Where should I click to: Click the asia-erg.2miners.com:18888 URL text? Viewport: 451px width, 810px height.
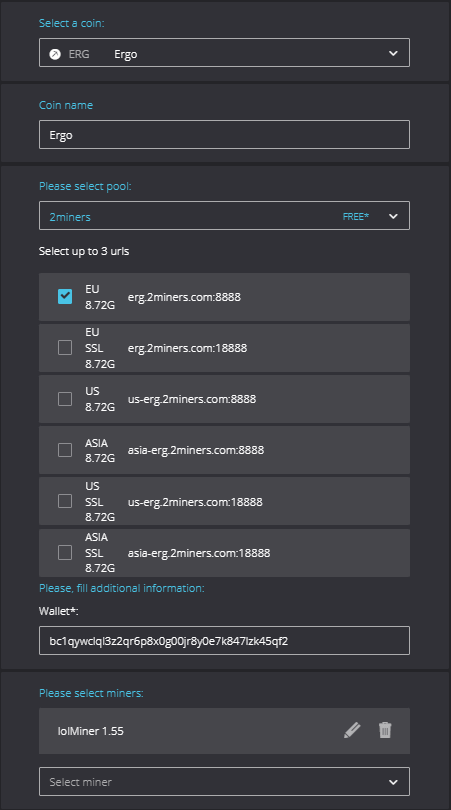click(199, 553)
